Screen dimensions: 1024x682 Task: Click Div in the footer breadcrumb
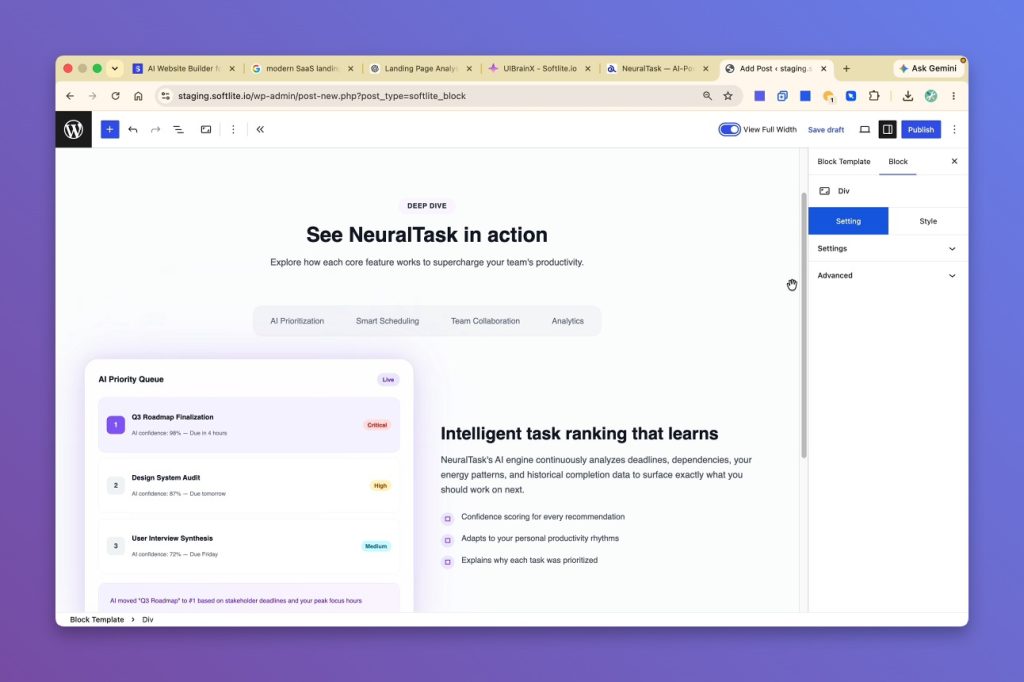148,619
